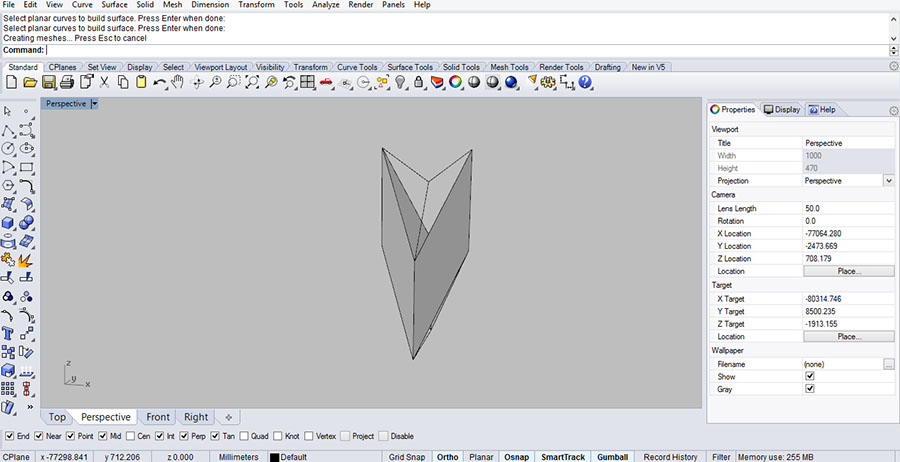Click the Boolean Union spheres icon
The image size is (900, 462).
[26, 223]
